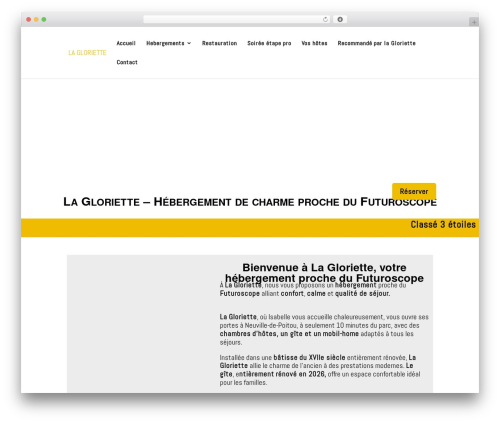Click the paragraph mentioning 'chambres d'hôtes, un gîte'

click(324, 329)
